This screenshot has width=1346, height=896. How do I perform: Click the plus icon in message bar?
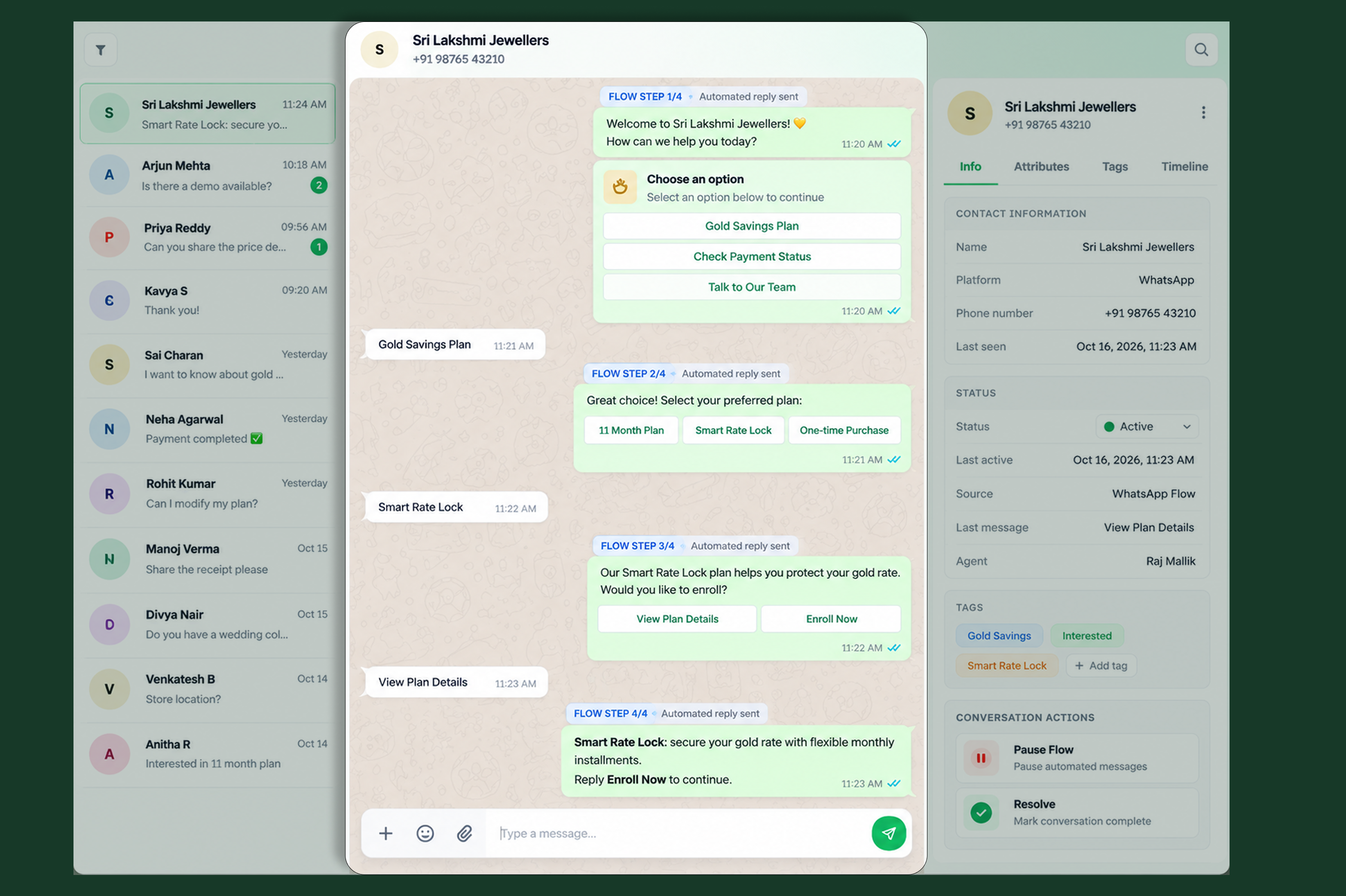pos(385,833)
